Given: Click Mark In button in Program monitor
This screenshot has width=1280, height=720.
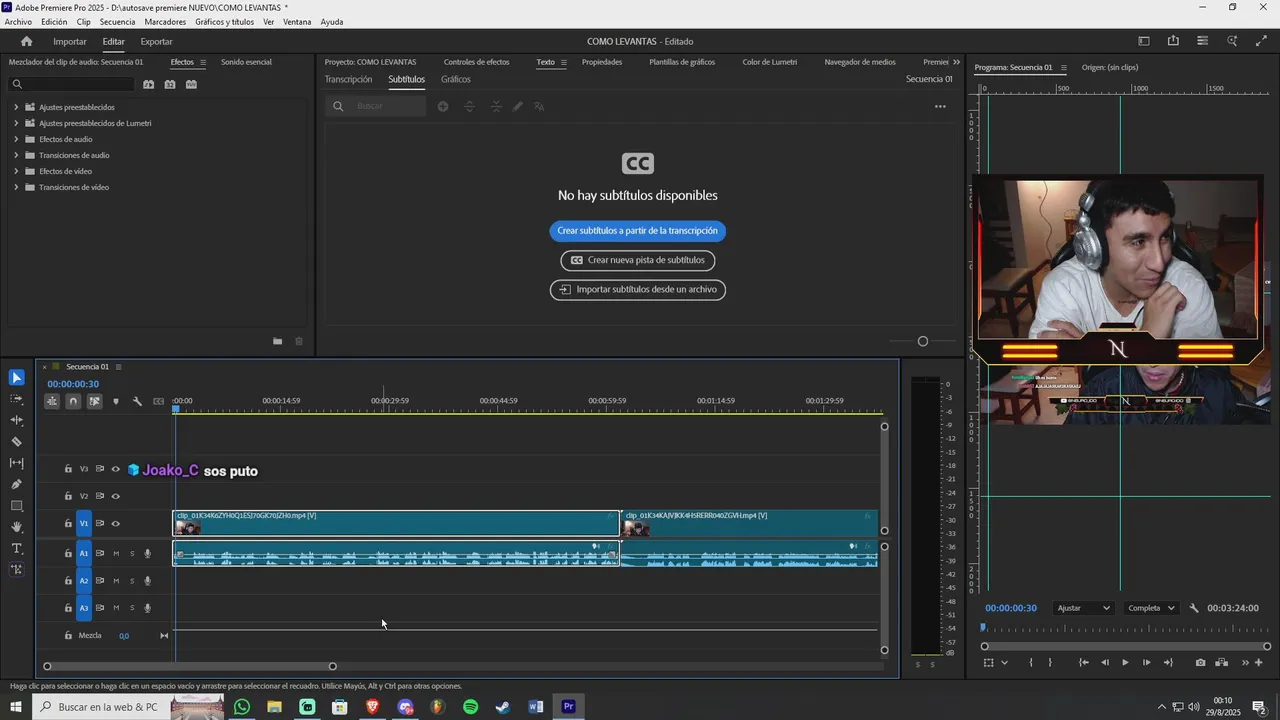Looking at the screenshot, I should 1031,662.
